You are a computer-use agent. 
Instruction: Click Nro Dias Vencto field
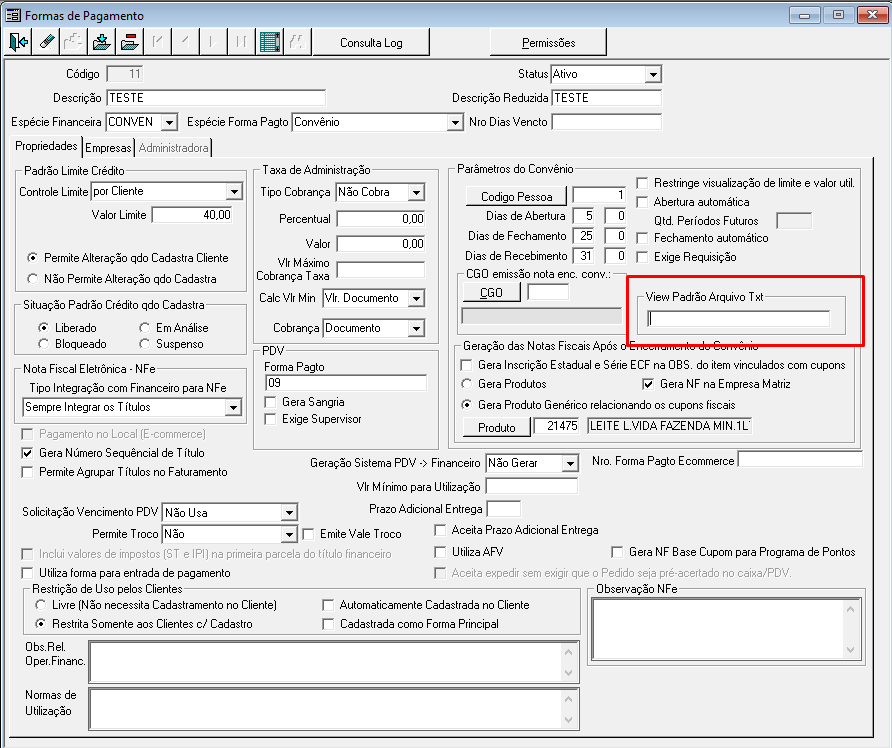606,122
